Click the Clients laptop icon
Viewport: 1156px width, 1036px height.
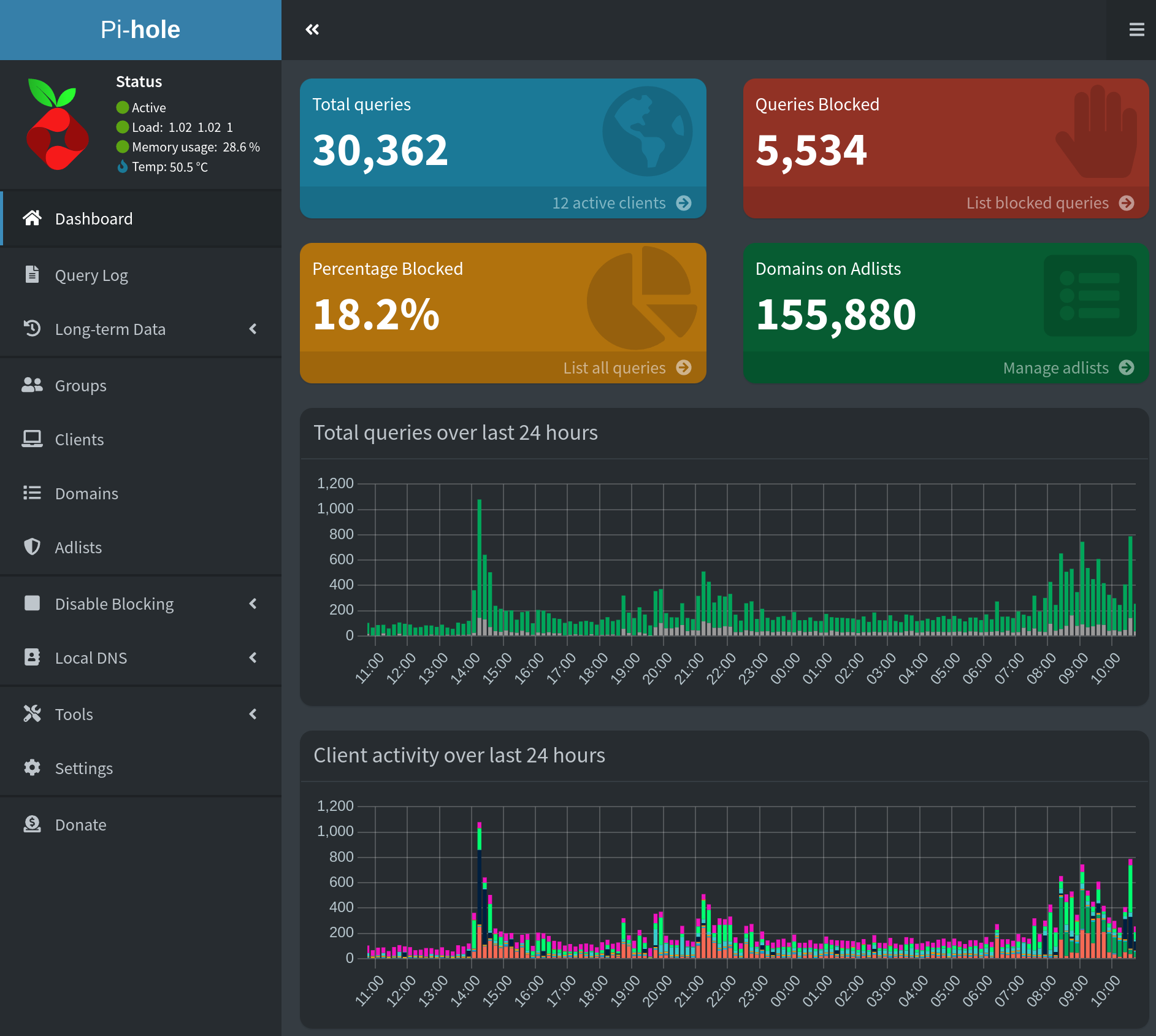33,439
